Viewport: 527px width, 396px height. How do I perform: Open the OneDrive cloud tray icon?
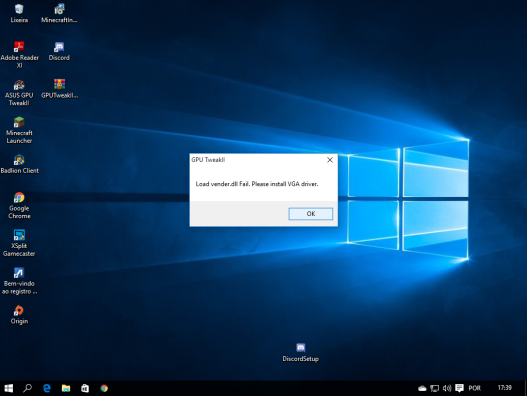point(422,388)
